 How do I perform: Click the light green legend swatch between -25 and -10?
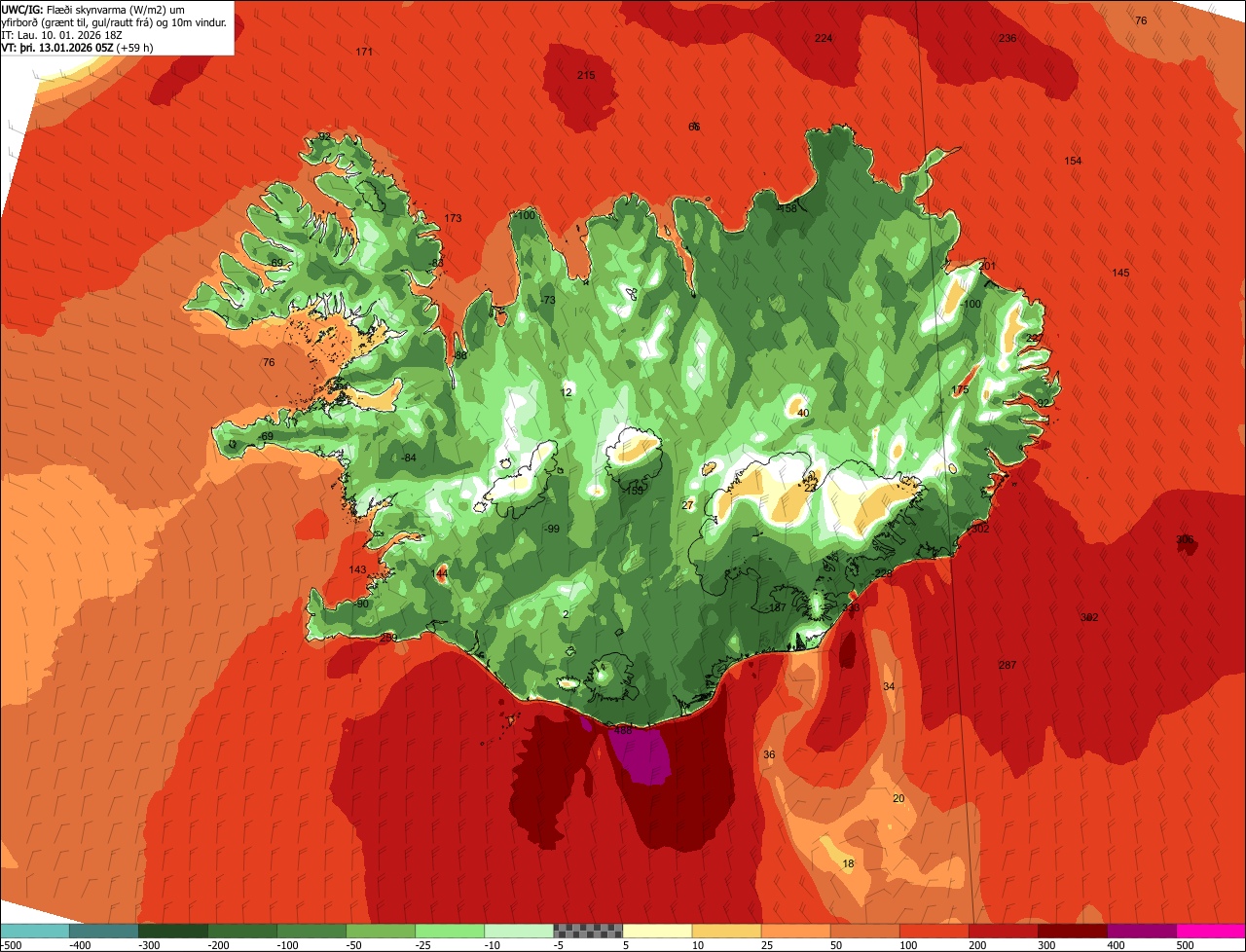(450, 931)
